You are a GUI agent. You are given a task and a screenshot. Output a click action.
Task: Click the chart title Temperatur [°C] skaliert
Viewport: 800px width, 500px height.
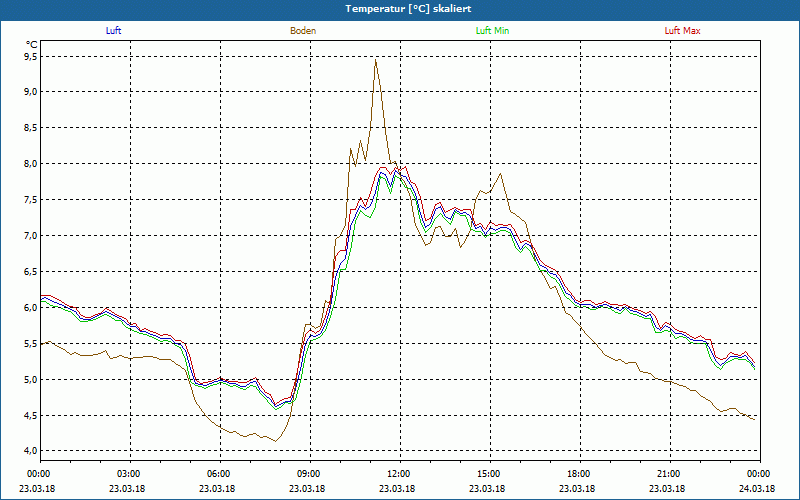[x=408, y=9]
